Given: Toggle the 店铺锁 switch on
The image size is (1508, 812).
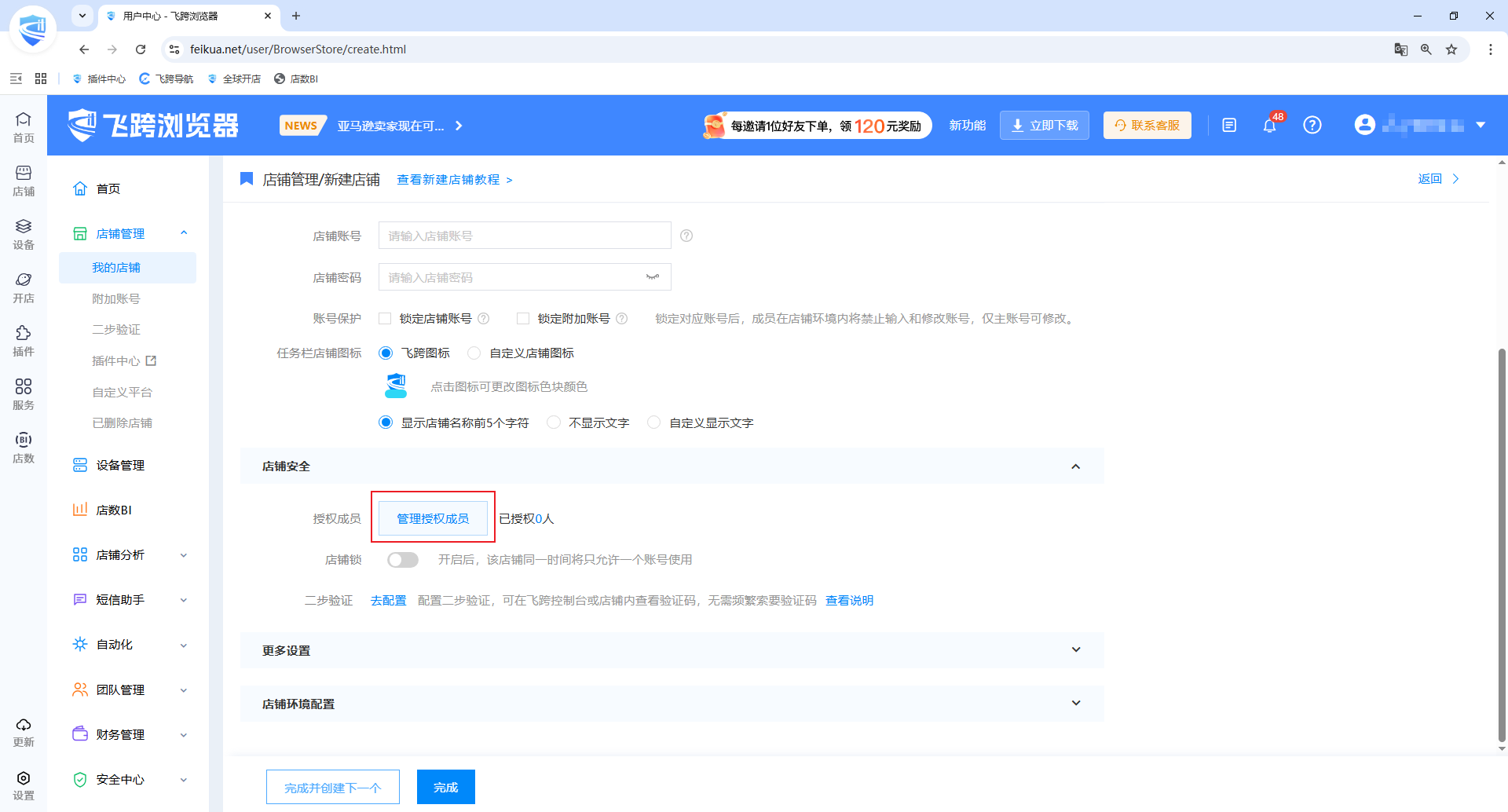Looking at the screenshot, I should [x=403, y=560].
